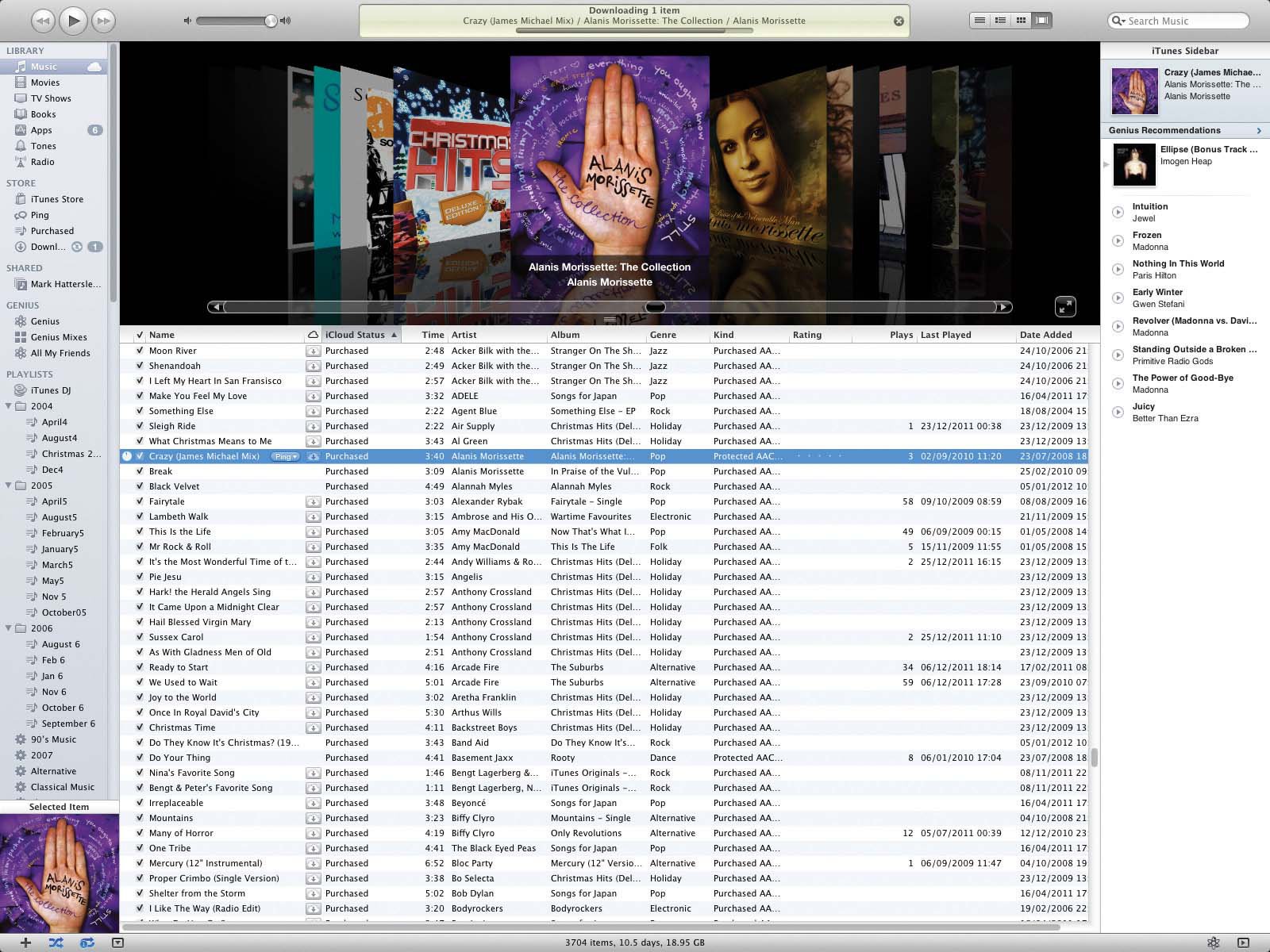Cancel the download in status display

pos(899,21)
